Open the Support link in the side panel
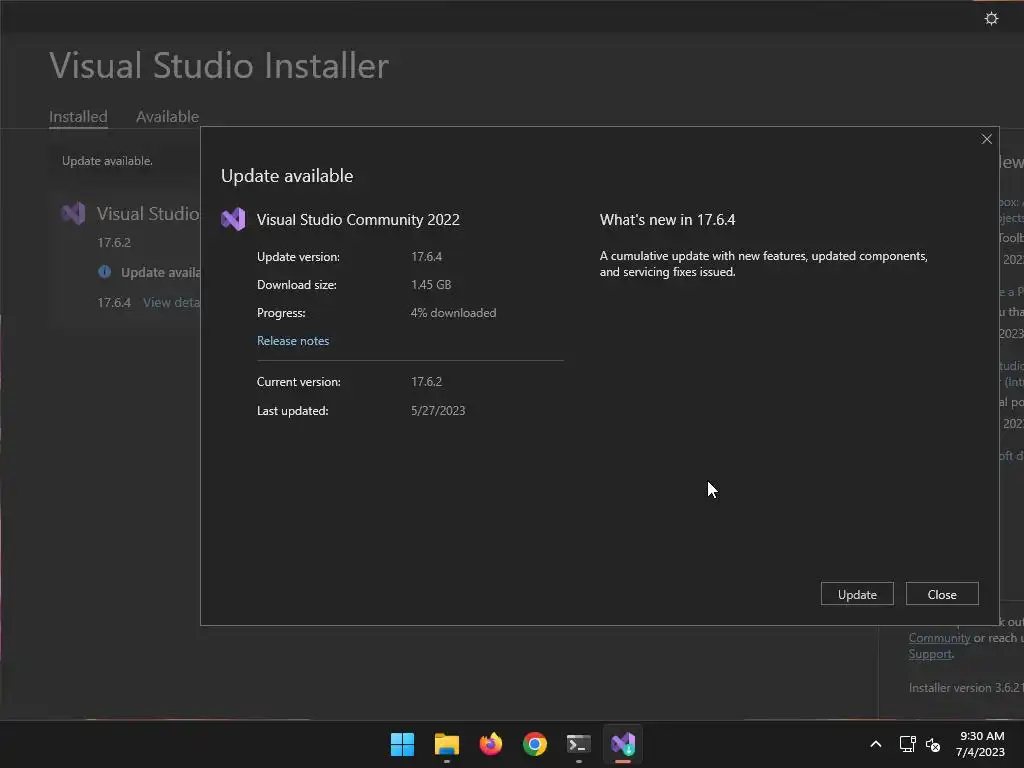This screenshot has width=1024, height=768. tap(930, 654)
